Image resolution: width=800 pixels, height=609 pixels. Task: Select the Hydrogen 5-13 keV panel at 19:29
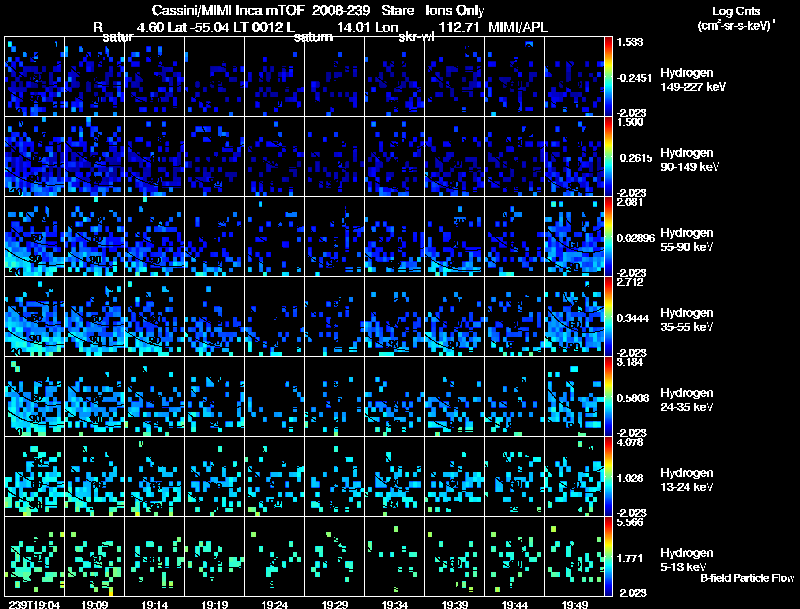click(x=335, y=556)
